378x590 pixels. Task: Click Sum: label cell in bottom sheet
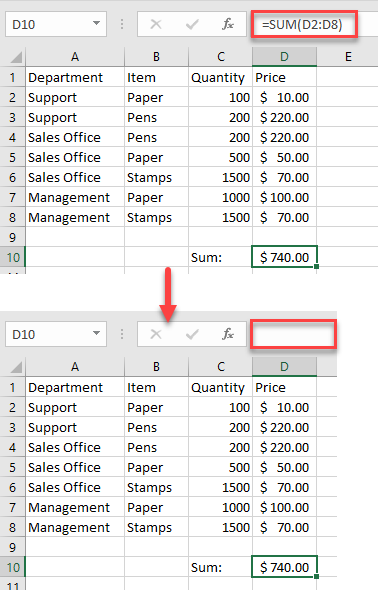click(x=220, y=567)
